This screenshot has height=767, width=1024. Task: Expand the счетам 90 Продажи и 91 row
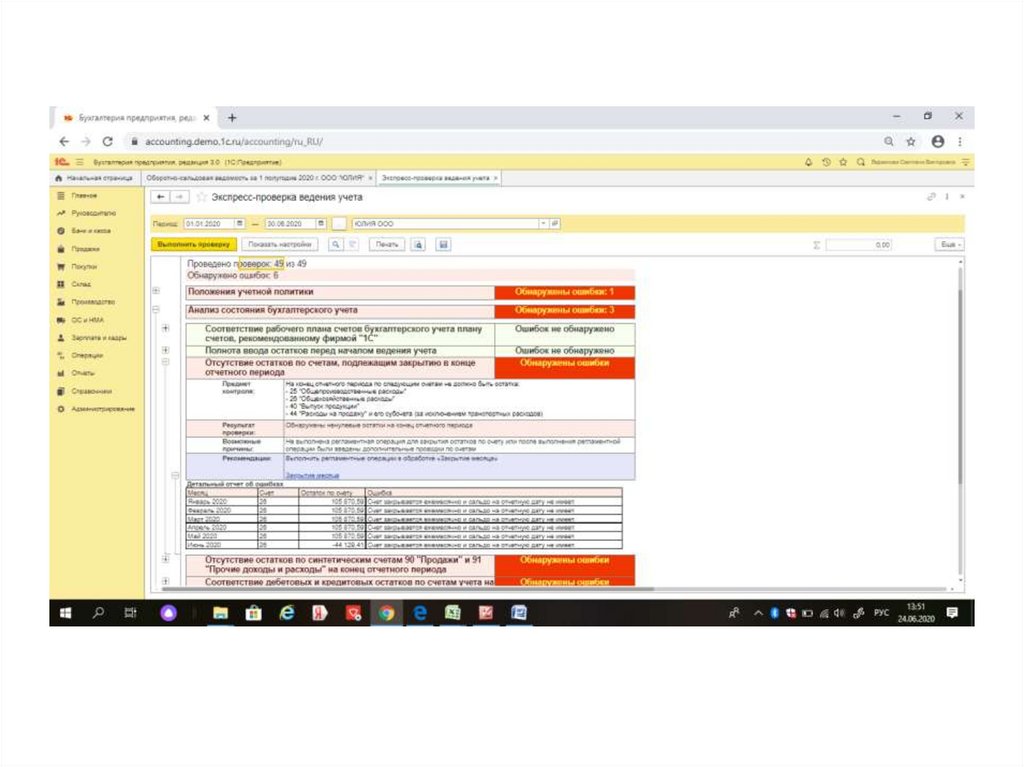pyautogui.click(x=166, y=559)
